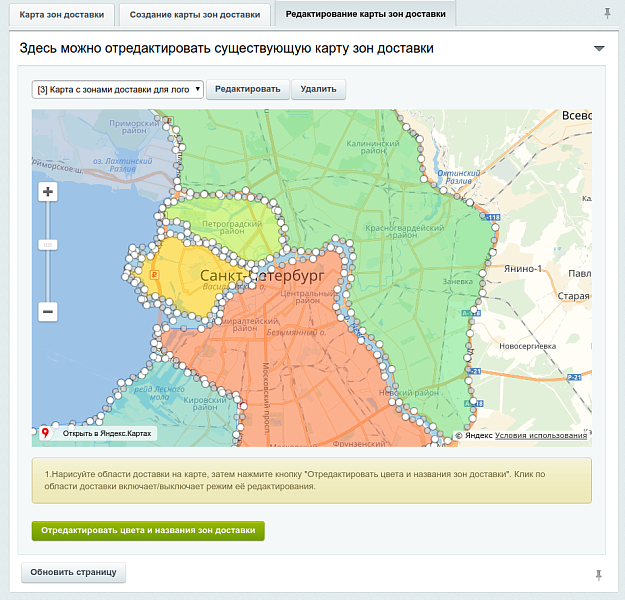Zoom in the map with plus button
Screen dimensions: 625x600
pos(47,192)
